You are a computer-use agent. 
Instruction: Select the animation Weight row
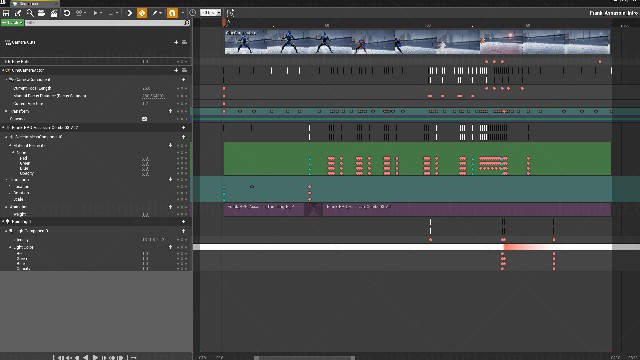coord(96,214)
